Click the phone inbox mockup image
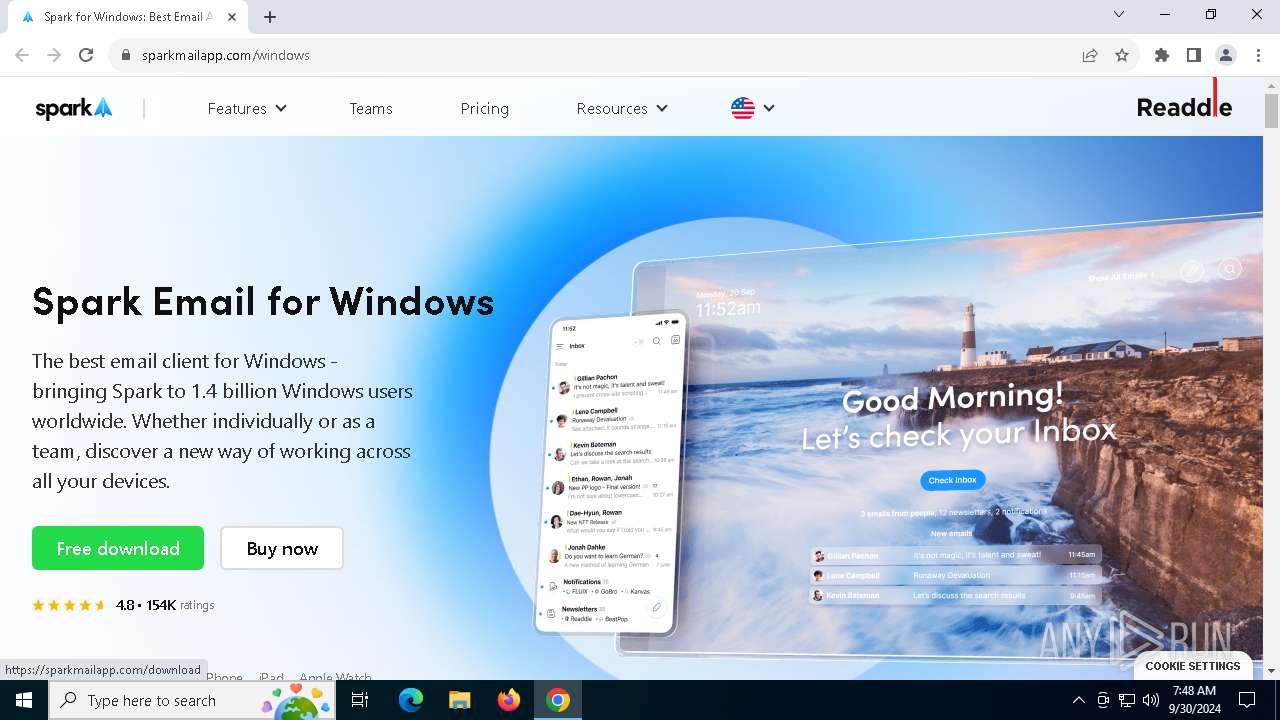1280x720 pixels. coord(612,473)
